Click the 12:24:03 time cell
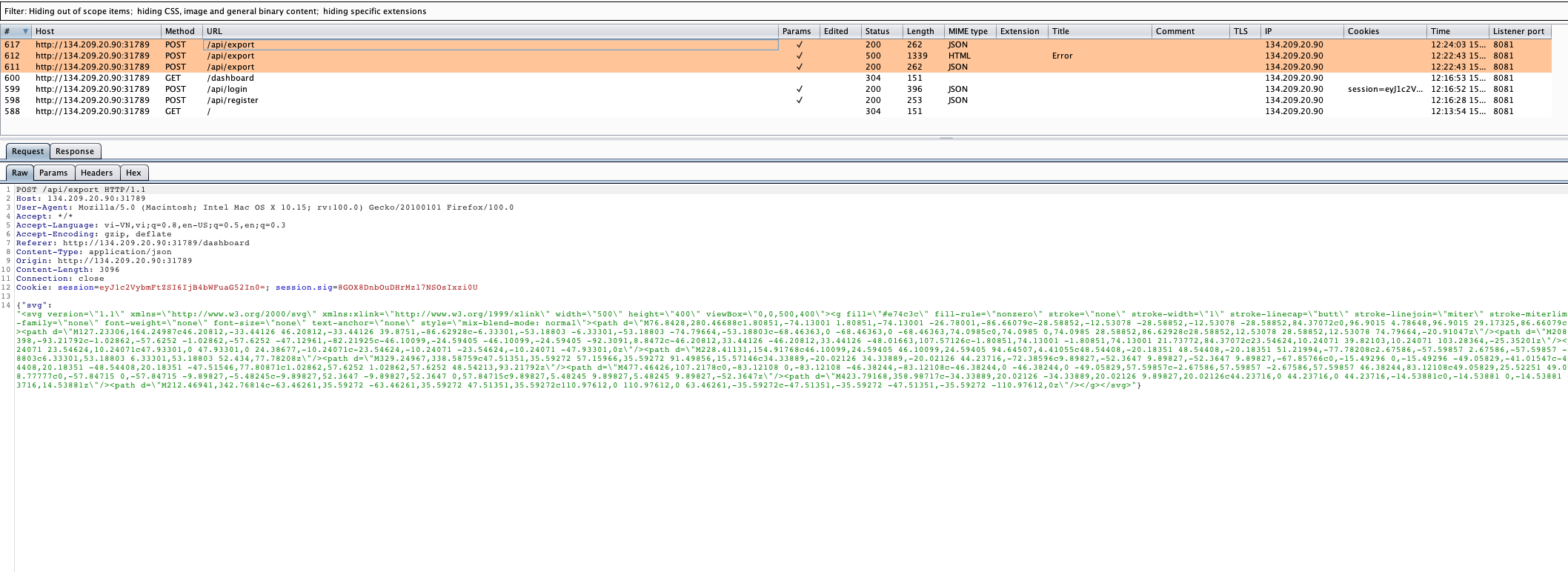 point(1458,44)
